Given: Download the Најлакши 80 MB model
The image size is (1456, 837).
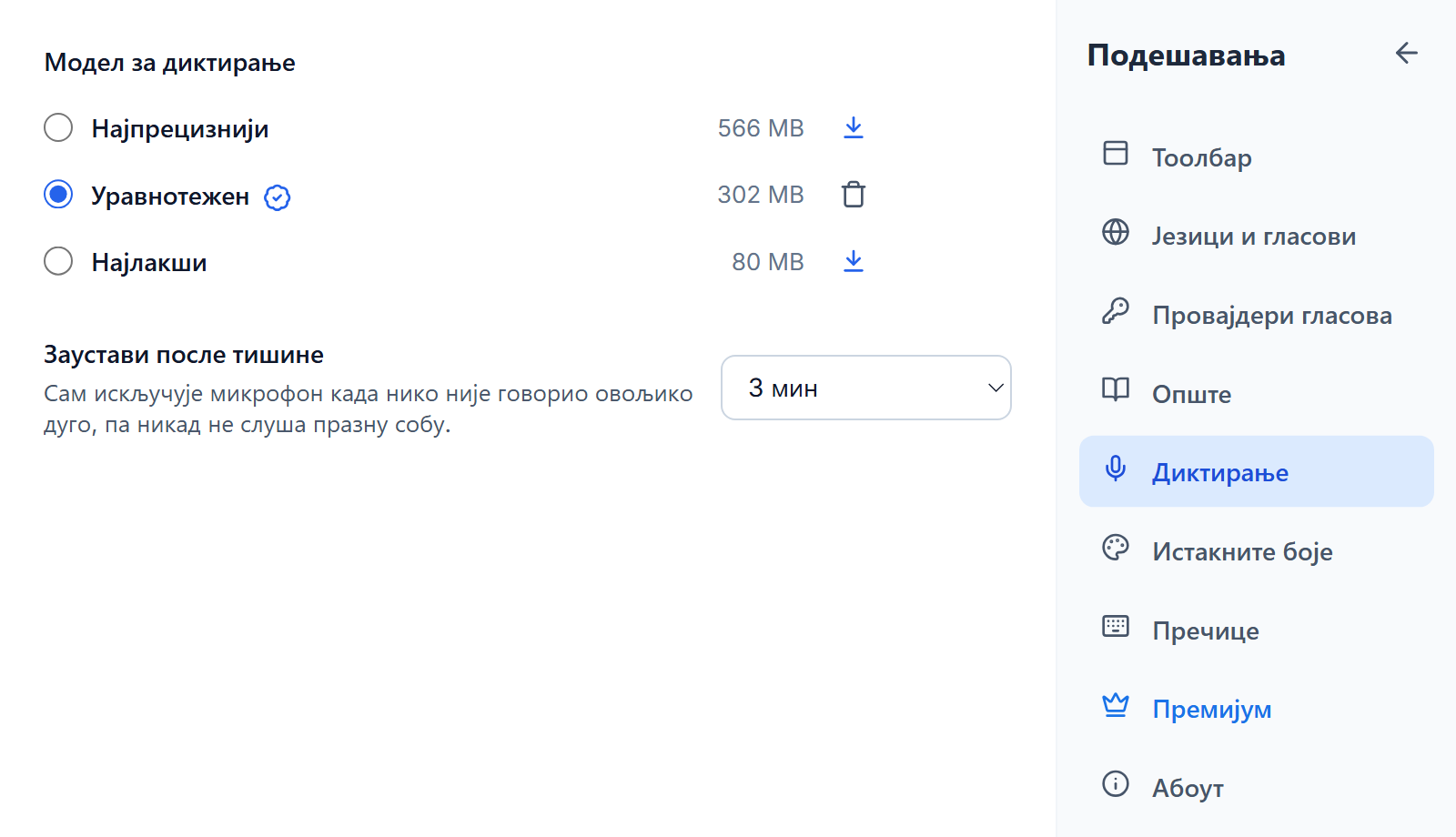Looking at the screenshot, I should pyautogui.click(x=853, y=262).
